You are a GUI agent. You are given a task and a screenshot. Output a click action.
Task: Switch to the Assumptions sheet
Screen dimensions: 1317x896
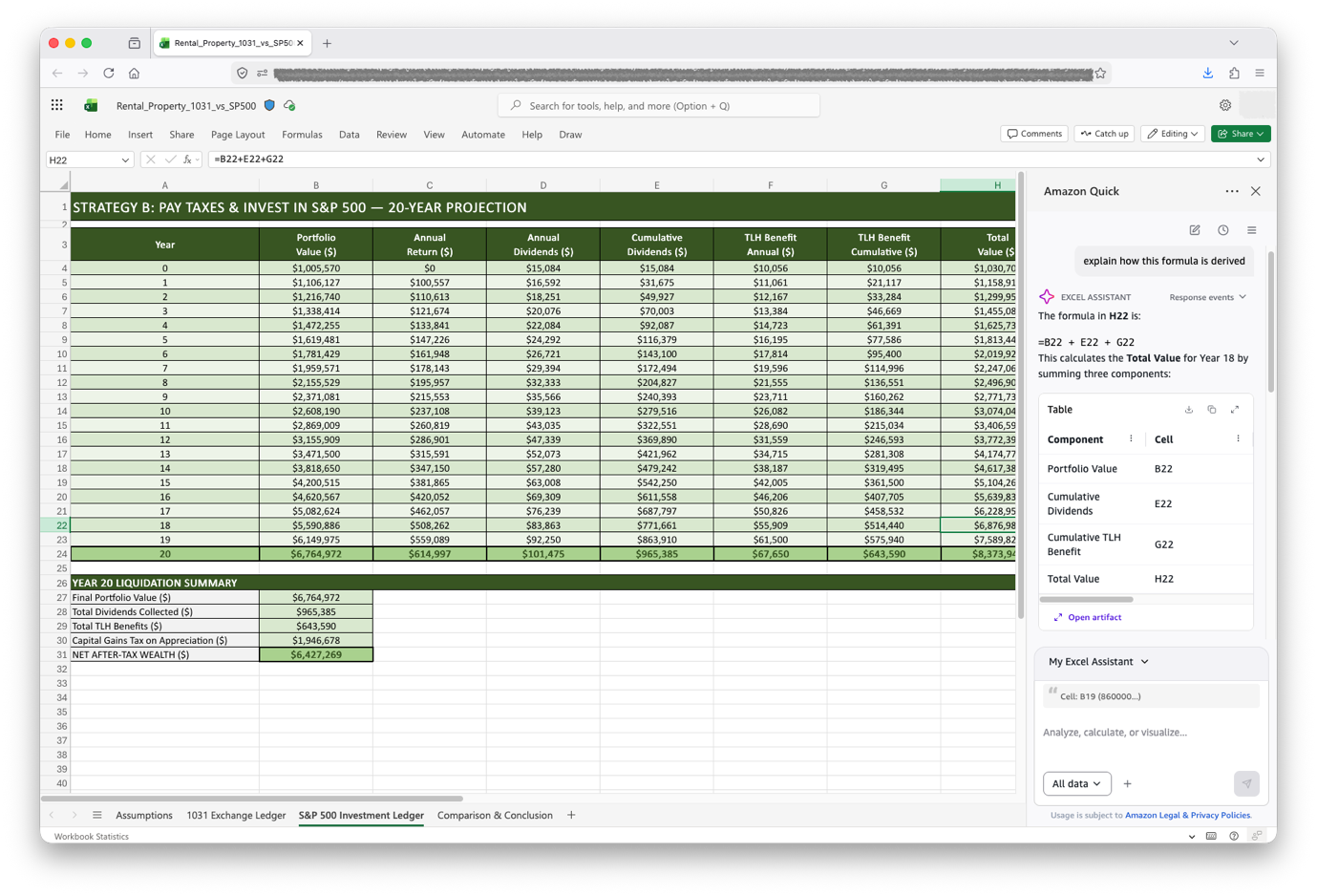[144, 815]
